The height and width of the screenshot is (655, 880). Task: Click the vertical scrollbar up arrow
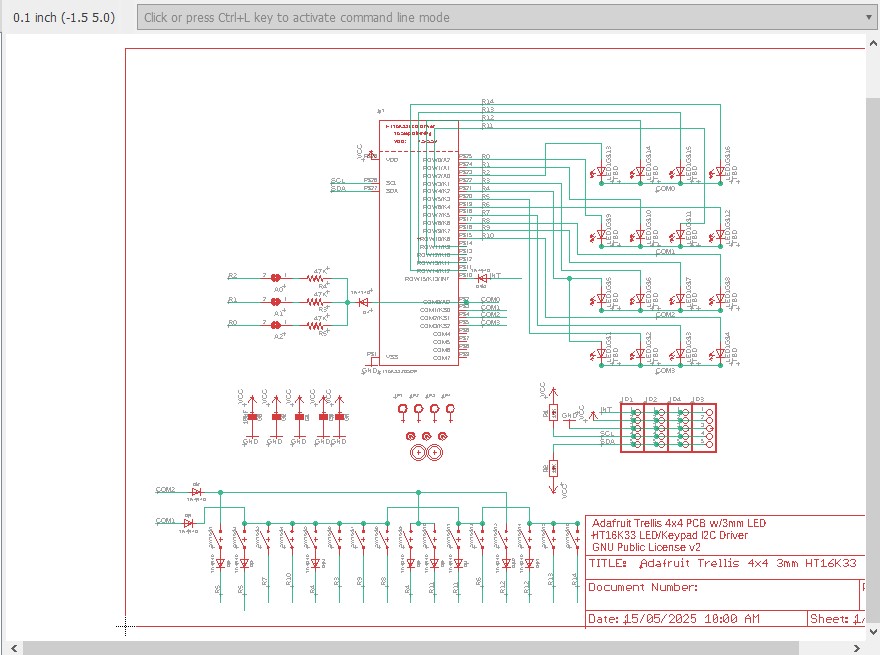pyautogui.click(x=873, y=43)
